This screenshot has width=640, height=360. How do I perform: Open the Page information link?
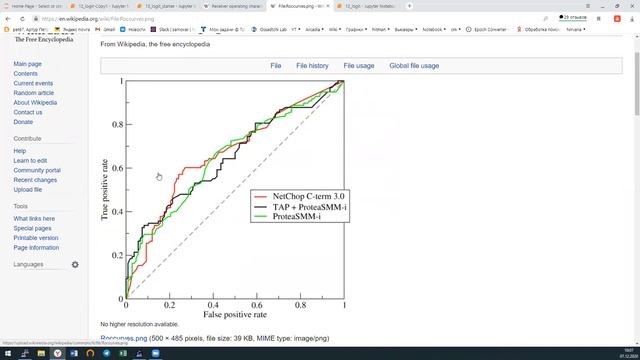(x=36, y=248)
